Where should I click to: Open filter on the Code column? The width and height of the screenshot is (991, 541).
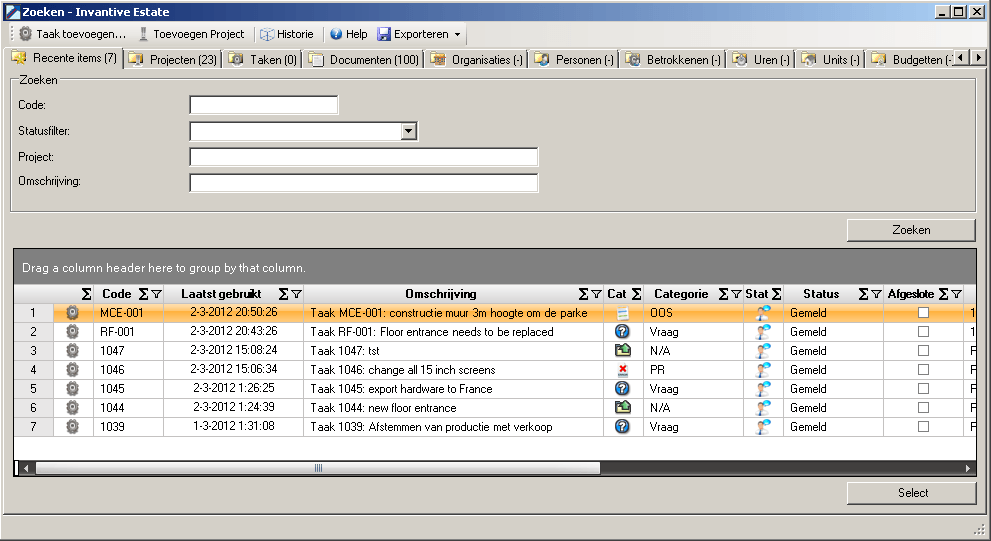coord(156,294)
